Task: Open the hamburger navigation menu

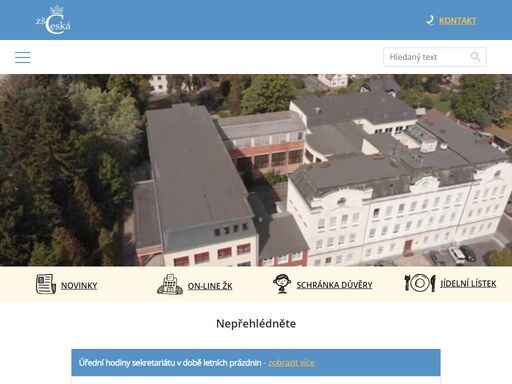Action: point(23,57)
